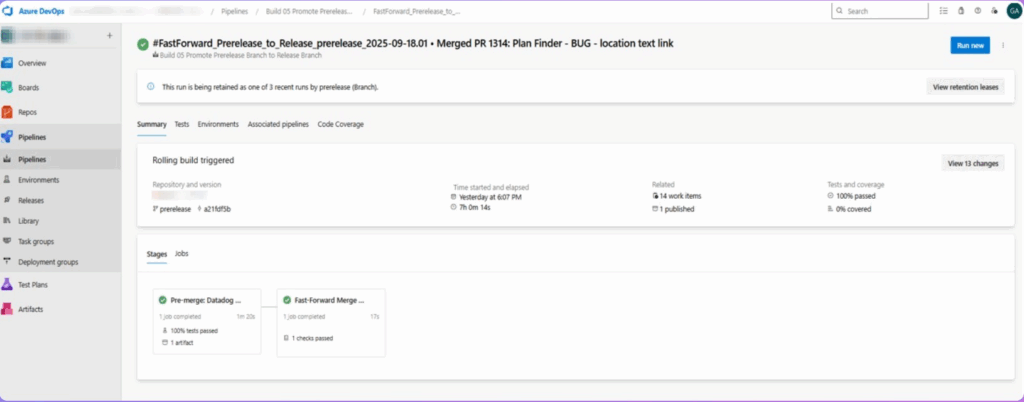Click the Azure DevOps logo
The image size is (1024, 402).
[x=12, y=11]
